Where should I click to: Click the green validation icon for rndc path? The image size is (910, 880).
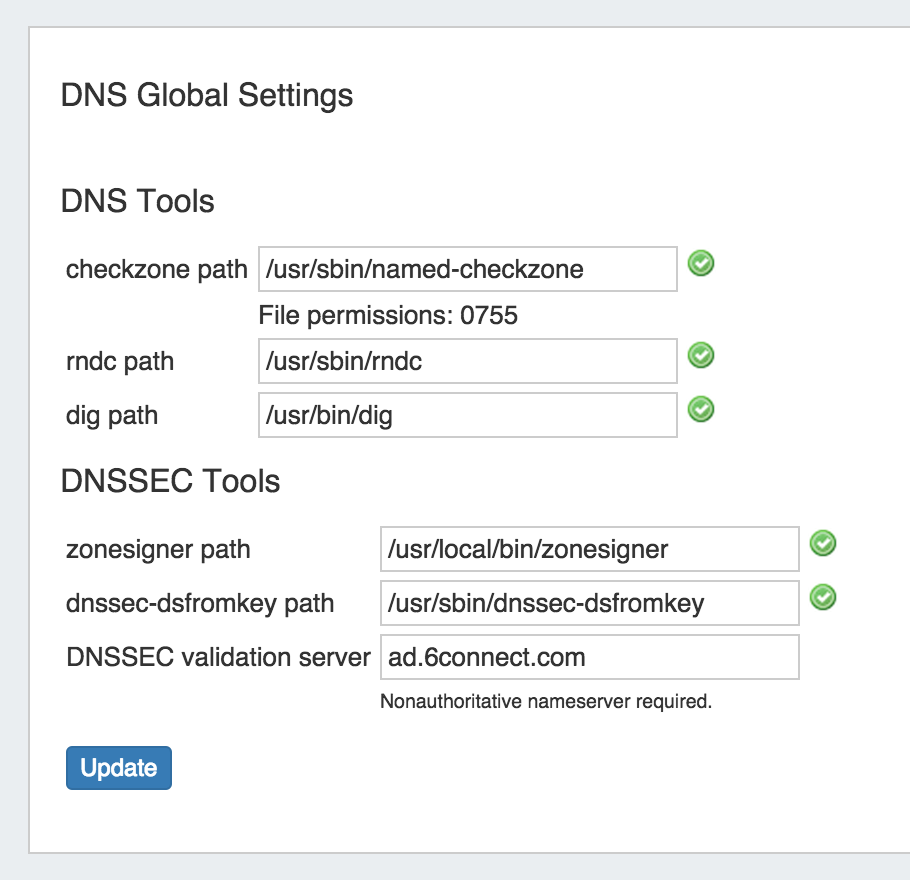point(702,355)
